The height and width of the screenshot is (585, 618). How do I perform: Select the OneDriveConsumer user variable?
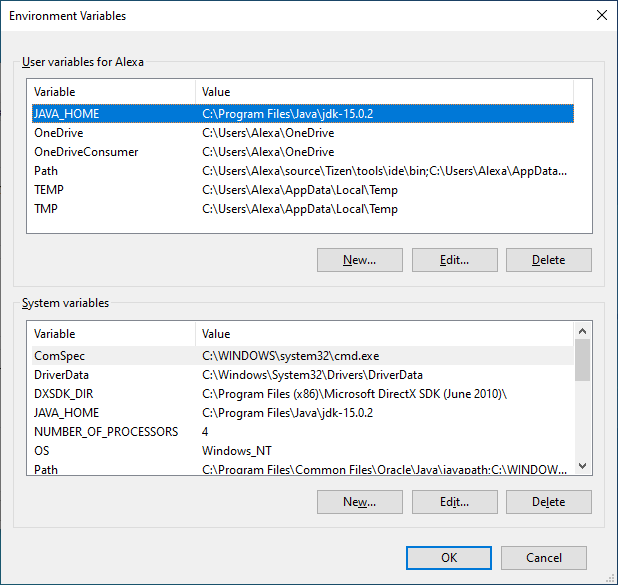tap(86, 152)
